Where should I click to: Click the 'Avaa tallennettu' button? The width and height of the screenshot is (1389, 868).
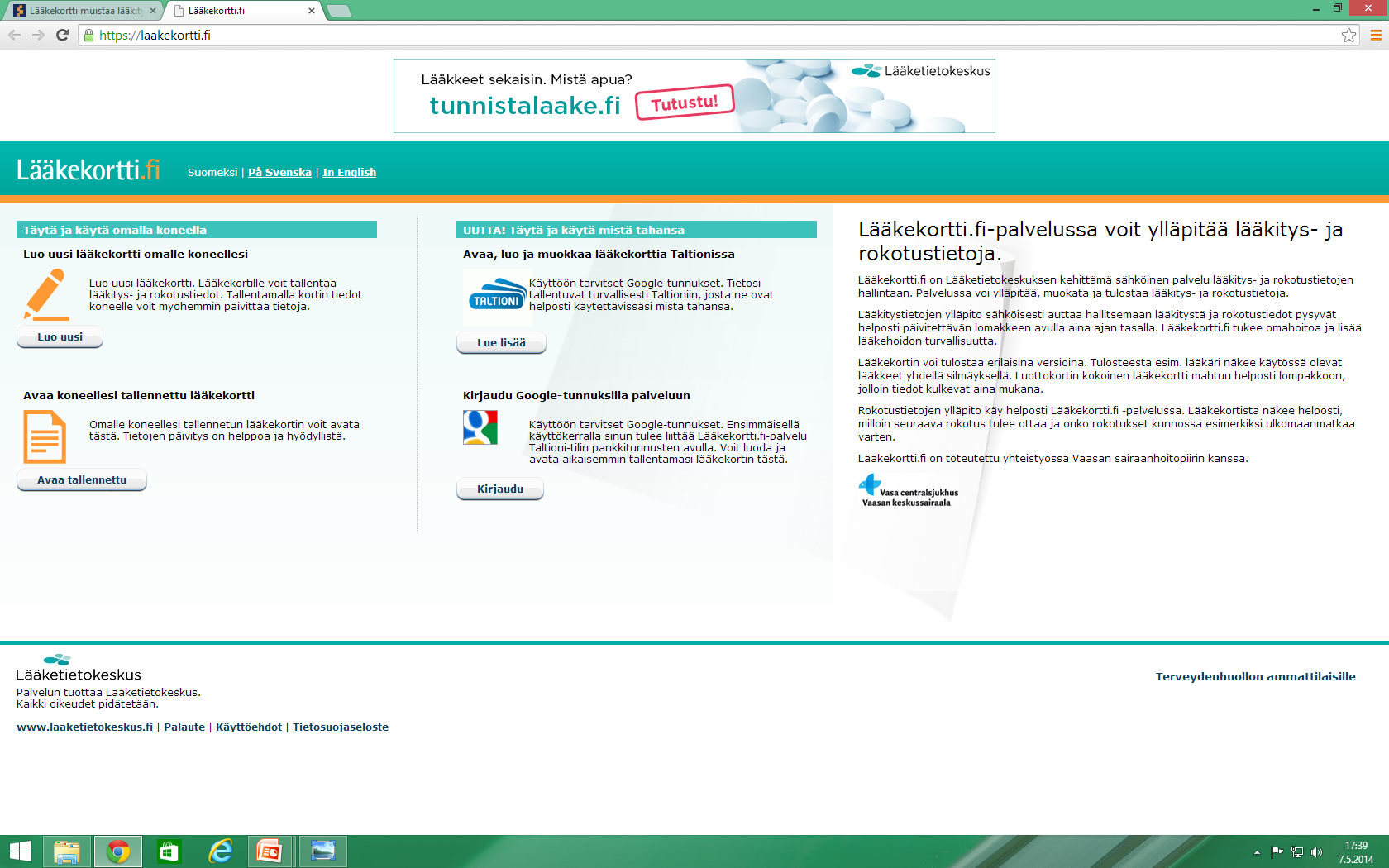(x=82, y=479)
